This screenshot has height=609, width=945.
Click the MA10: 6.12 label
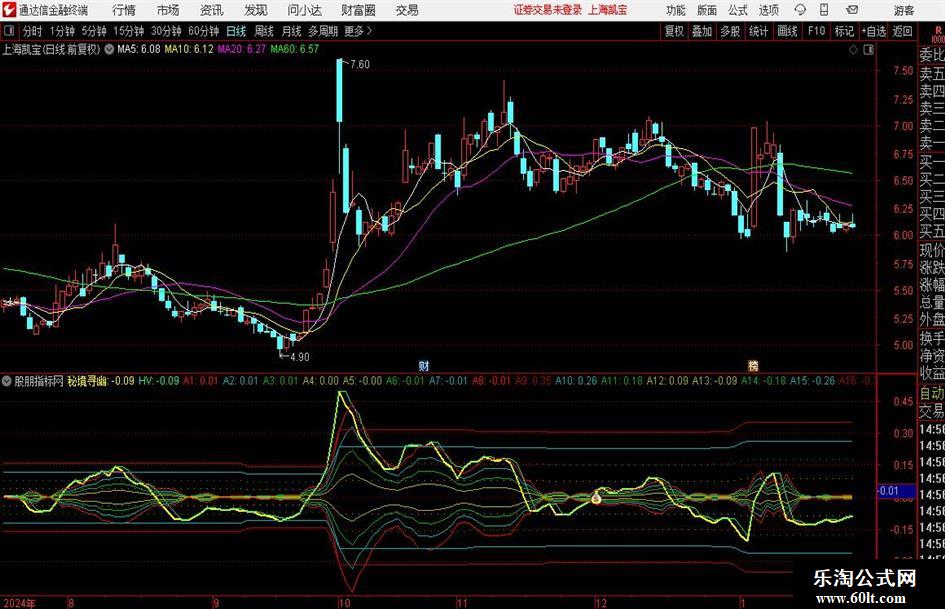(x=189, y=49)
